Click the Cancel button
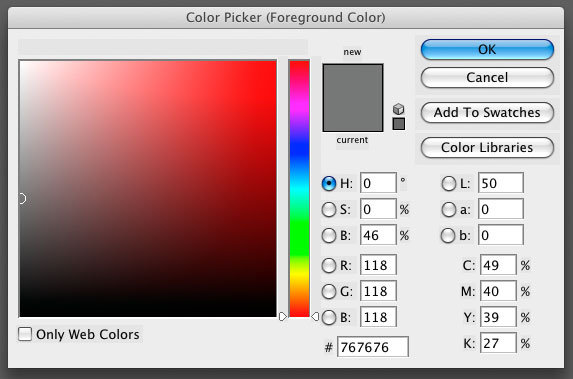 point(487,77)
